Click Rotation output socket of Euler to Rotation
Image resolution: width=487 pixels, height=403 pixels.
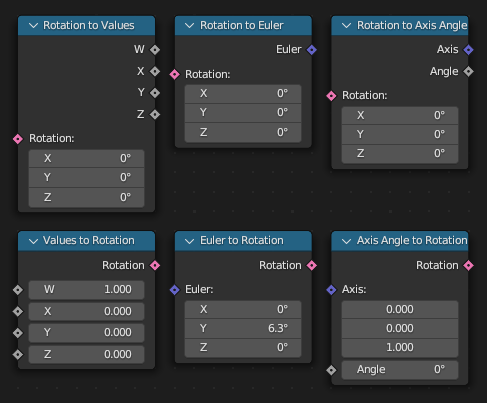click(312, 265)
